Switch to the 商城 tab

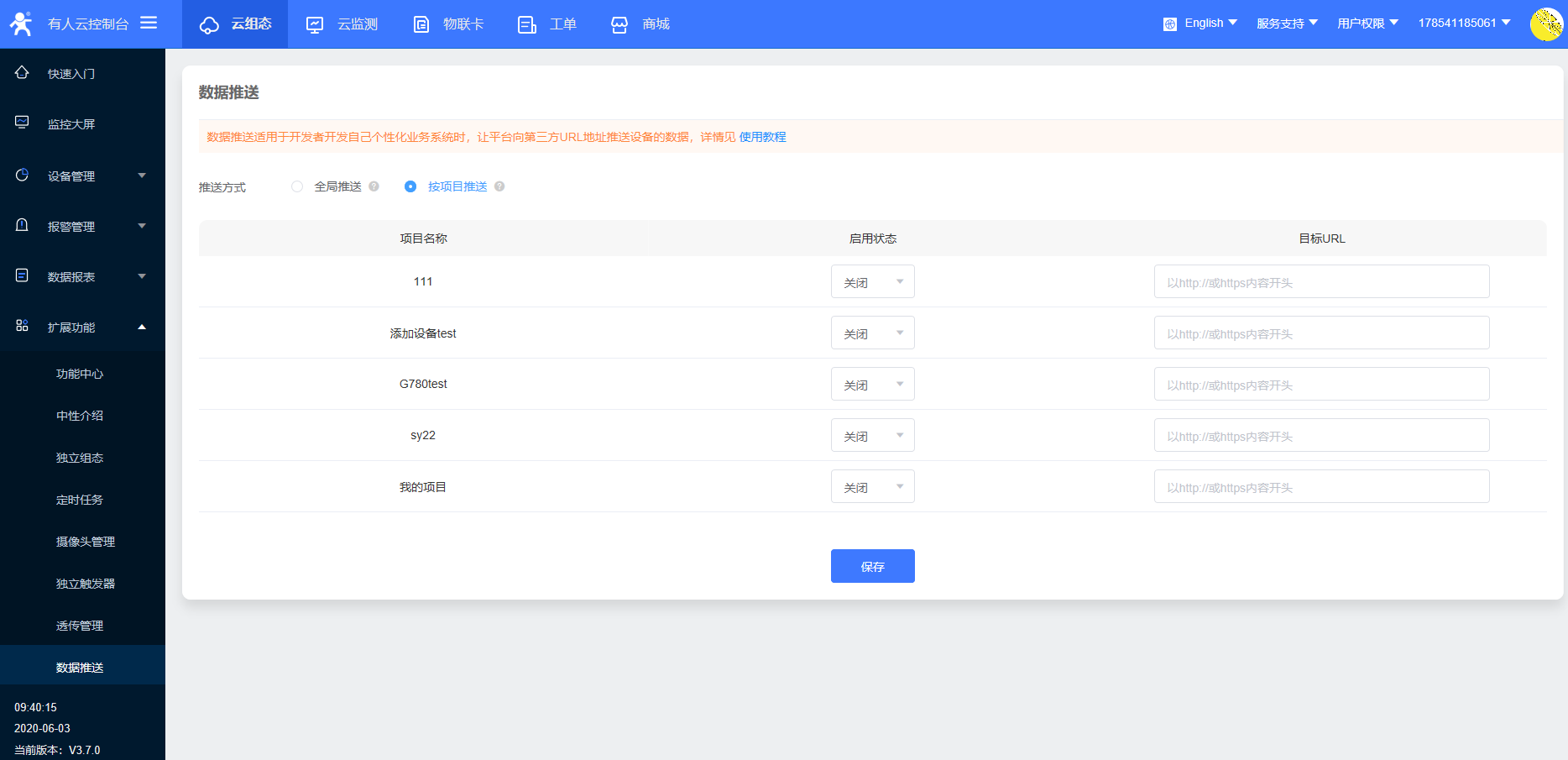click(x=640, y=24)
